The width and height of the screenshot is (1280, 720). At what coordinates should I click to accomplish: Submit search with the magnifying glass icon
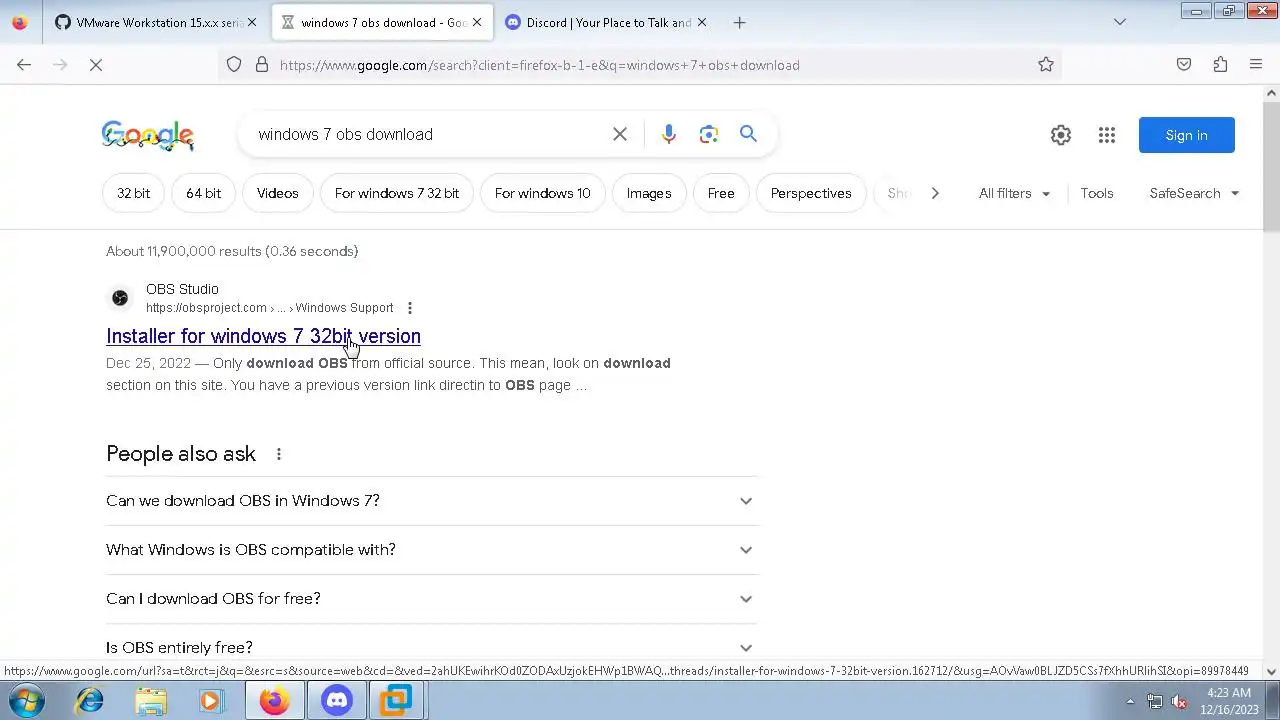[748, 134]
